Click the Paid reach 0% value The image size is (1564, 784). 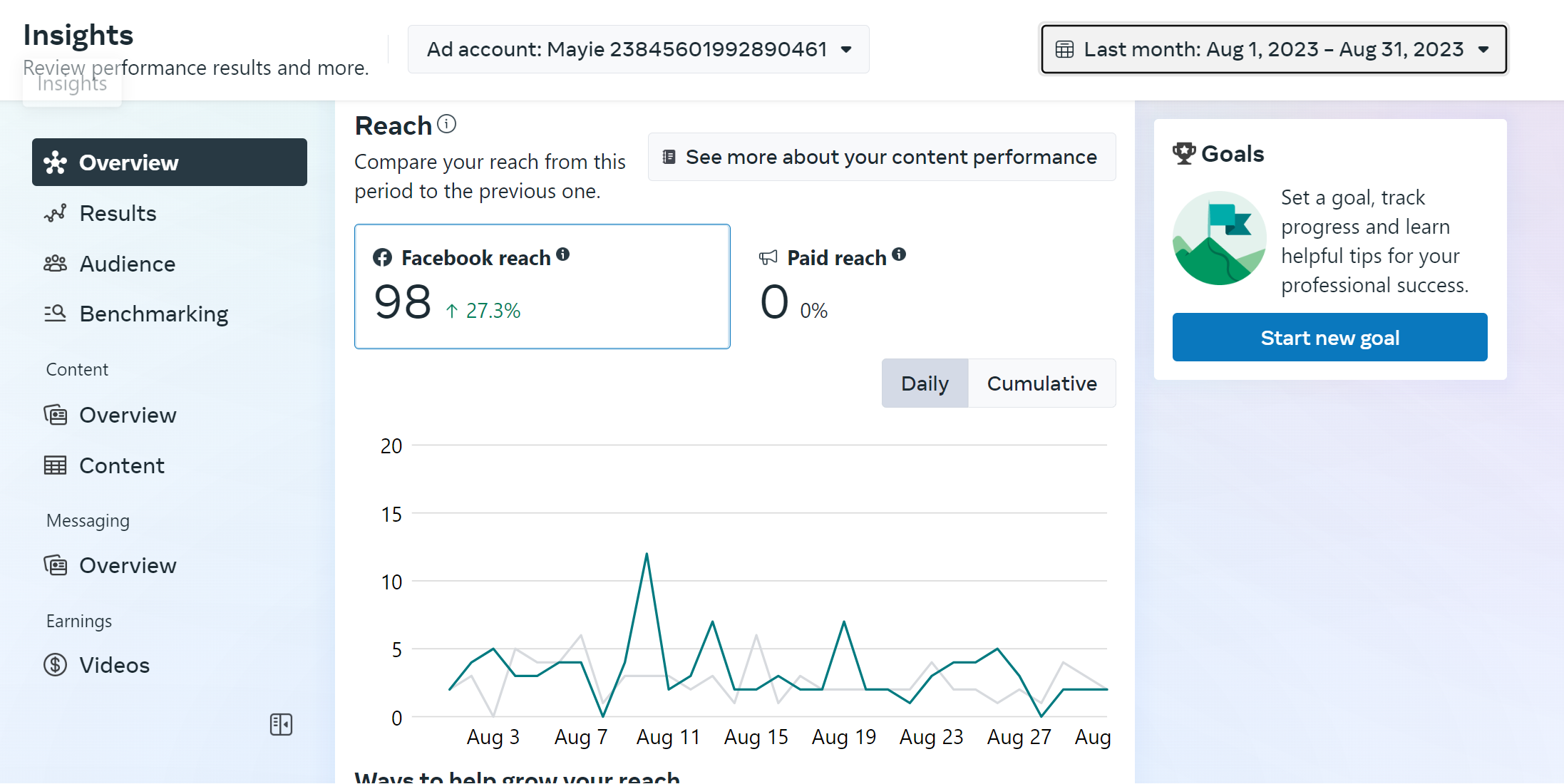click(x=813, y=311)
